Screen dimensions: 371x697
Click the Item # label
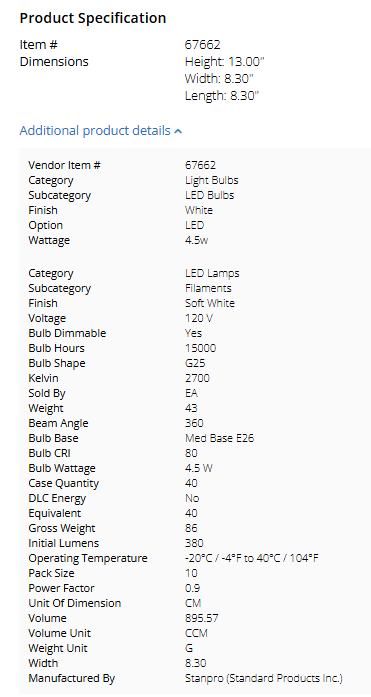(39, 45)
